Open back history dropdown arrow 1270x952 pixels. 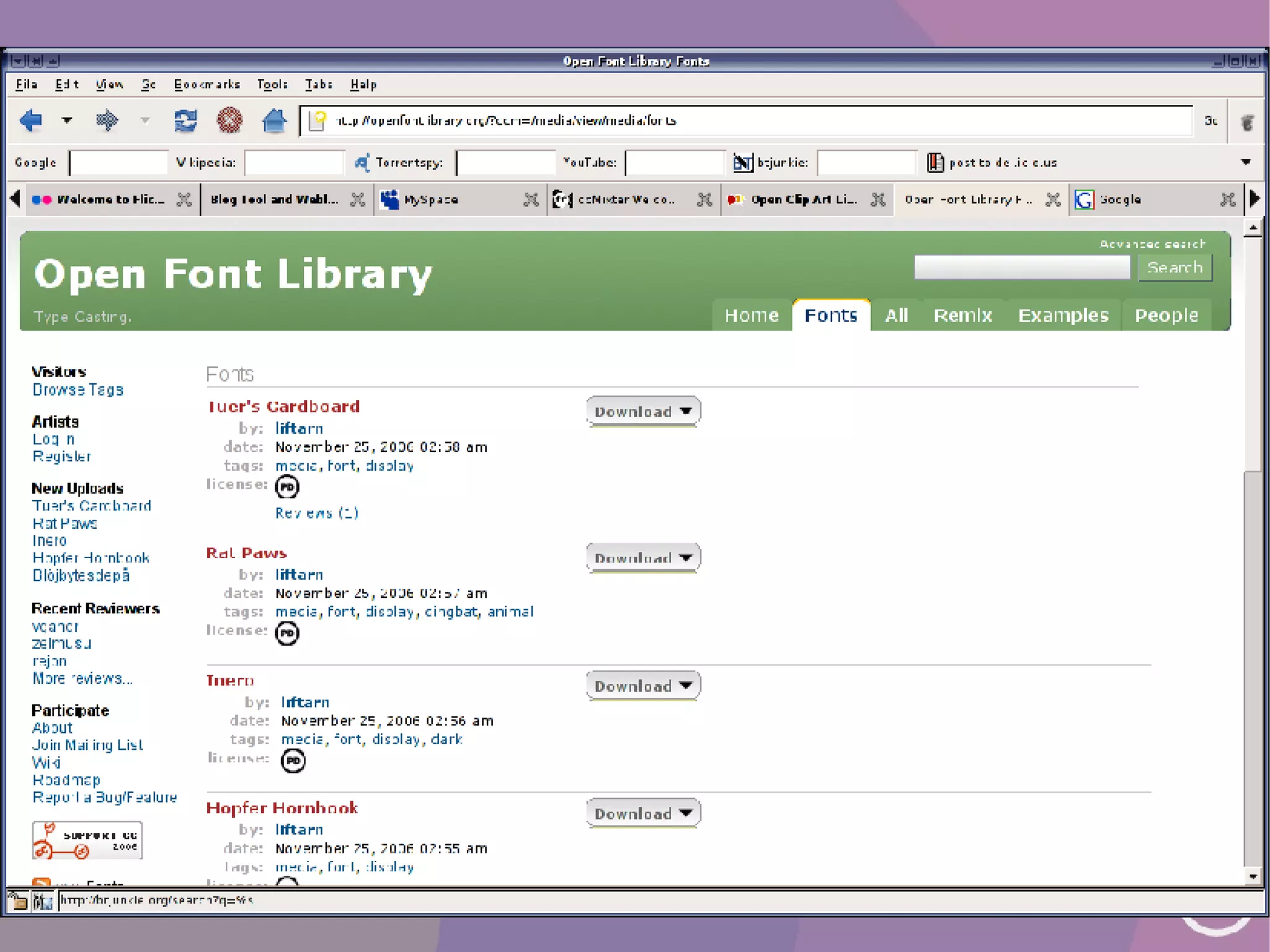[x=67, y=120]
